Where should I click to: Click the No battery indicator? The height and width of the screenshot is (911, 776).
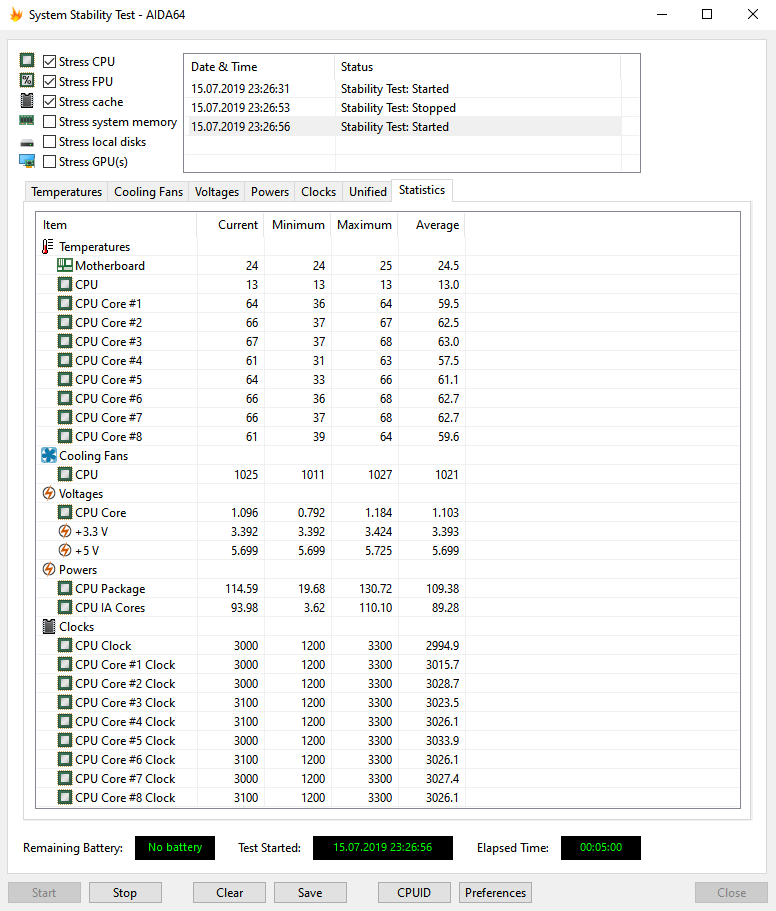(x=175, y=848)
